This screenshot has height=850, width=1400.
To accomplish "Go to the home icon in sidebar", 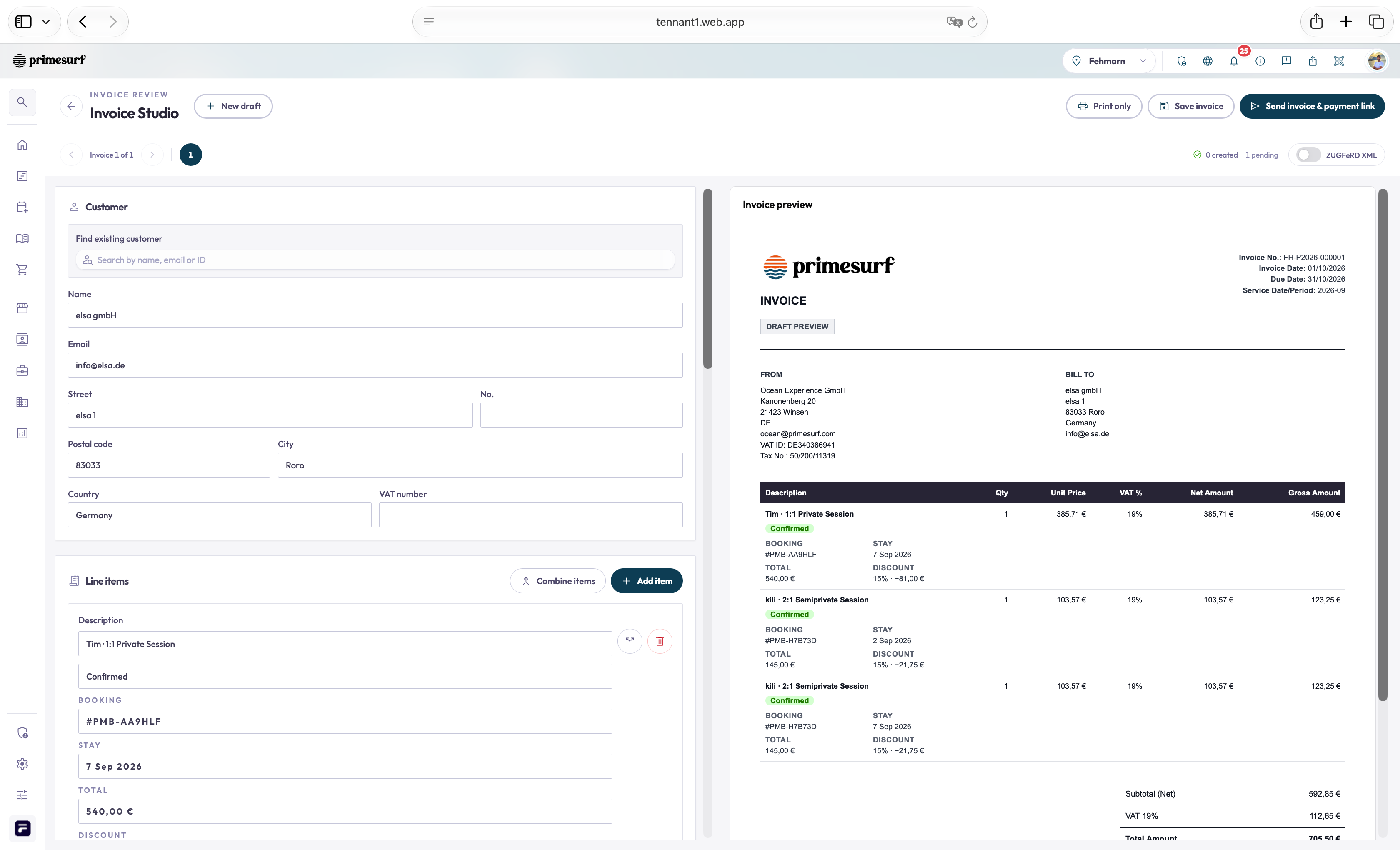I will tap(22, 145).
